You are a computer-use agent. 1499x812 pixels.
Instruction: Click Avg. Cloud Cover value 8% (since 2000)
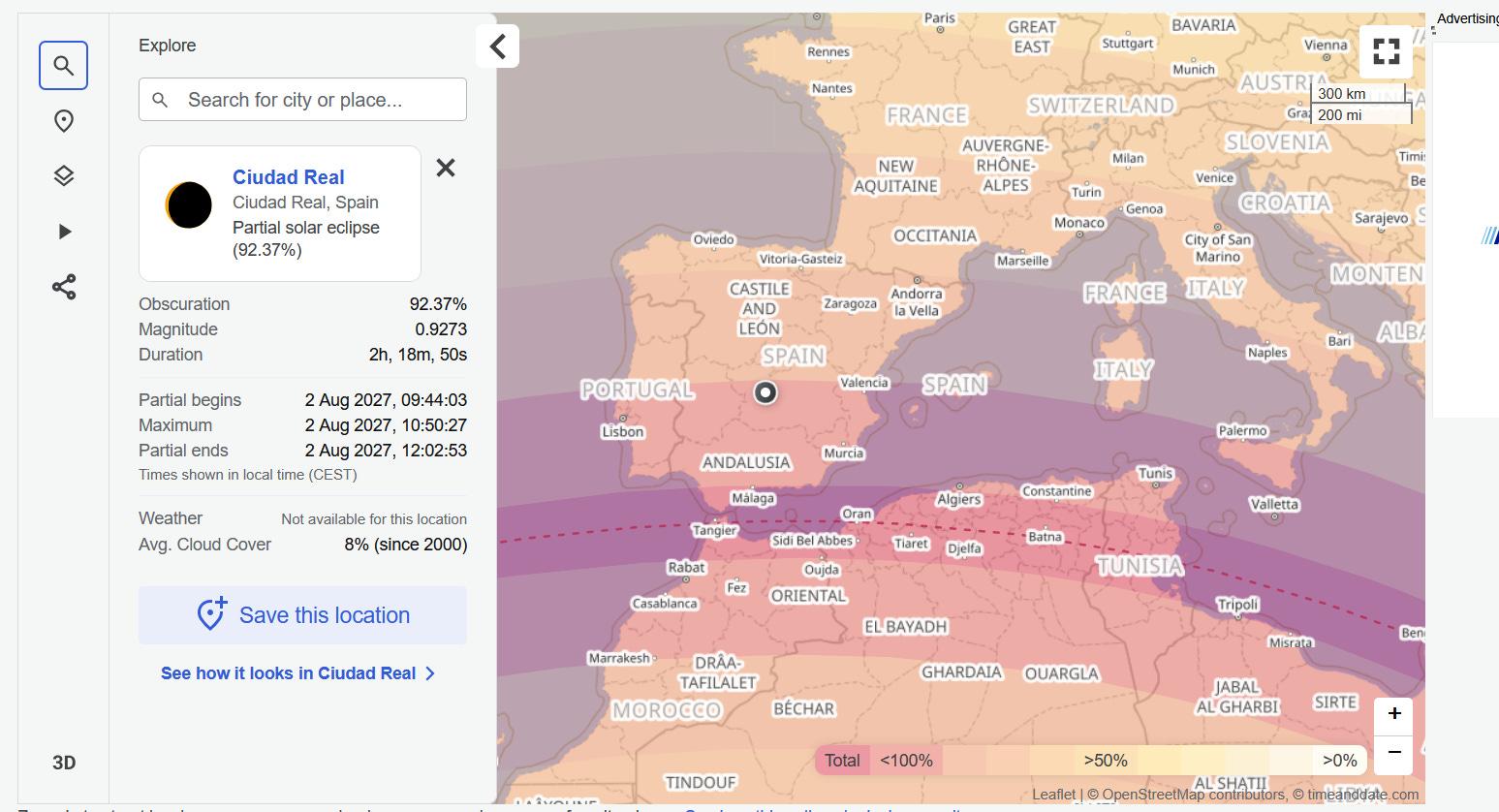tap(406, 545)
